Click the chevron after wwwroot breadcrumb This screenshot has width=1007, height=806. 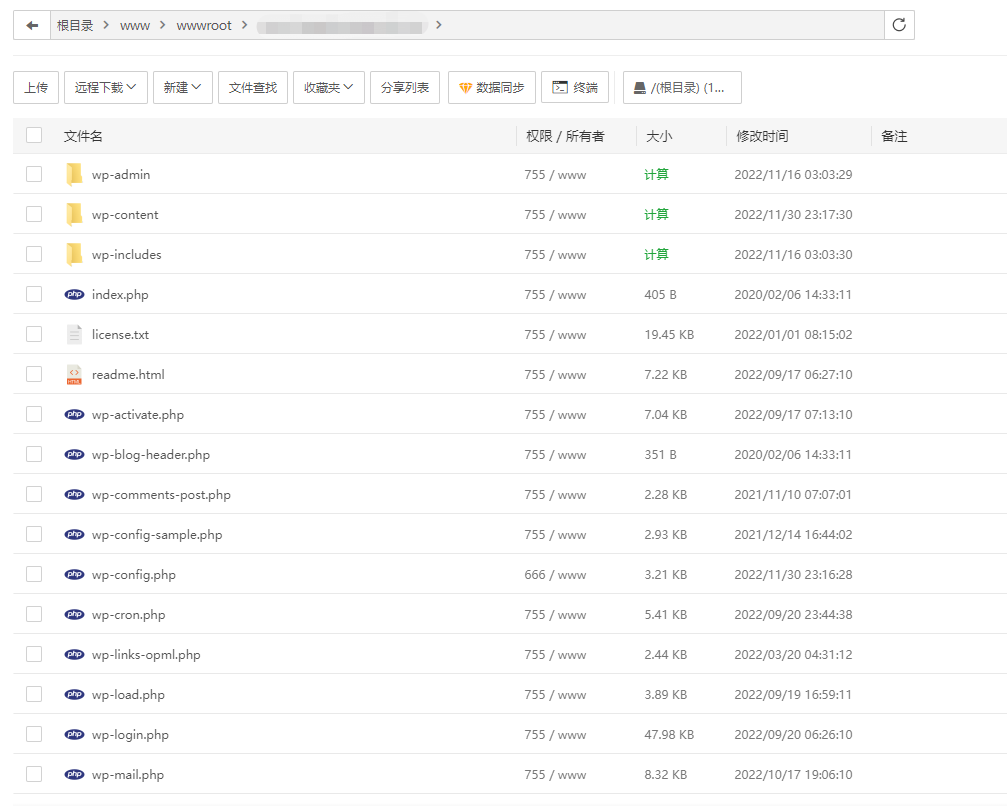(244, 25)
